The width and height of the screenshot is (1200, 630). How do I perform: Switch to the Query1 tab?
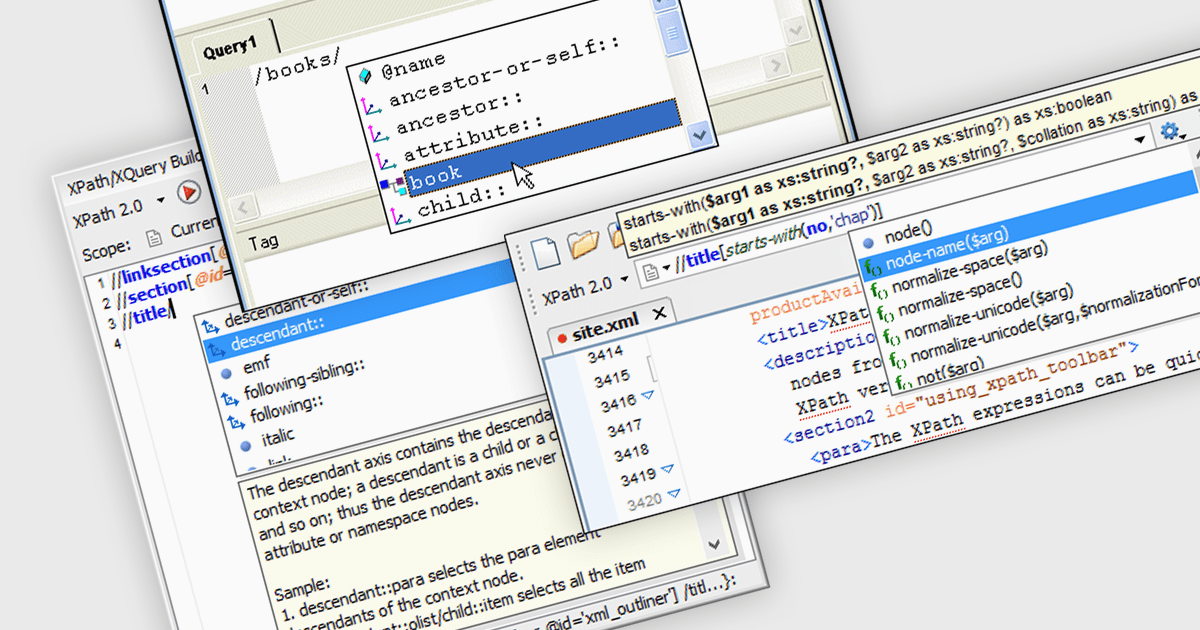[231, 50]
